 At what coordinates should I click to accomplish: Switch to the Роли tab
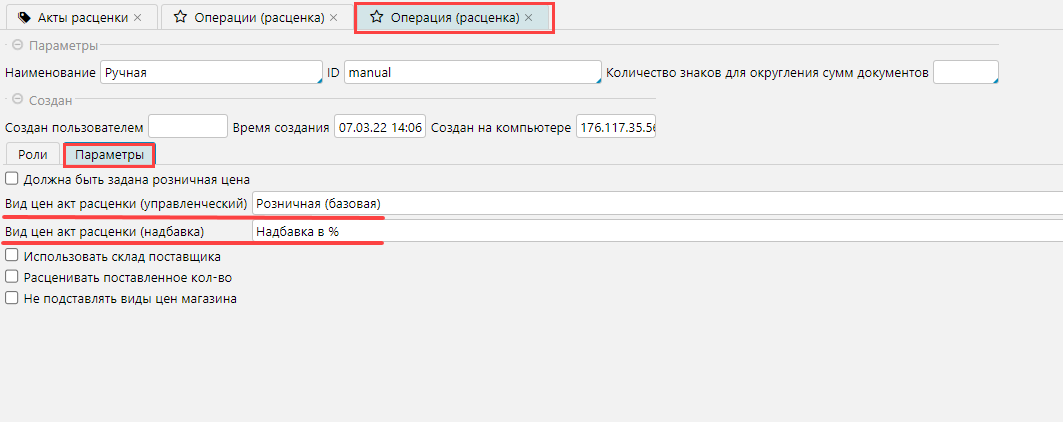click(33, 154)
